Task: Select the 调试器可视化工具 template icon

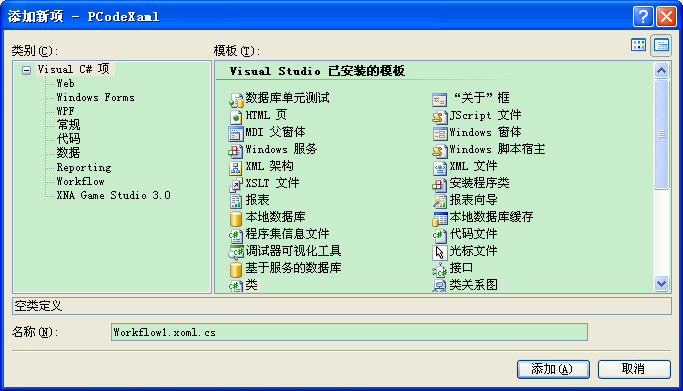Action: tap(236, 253)
